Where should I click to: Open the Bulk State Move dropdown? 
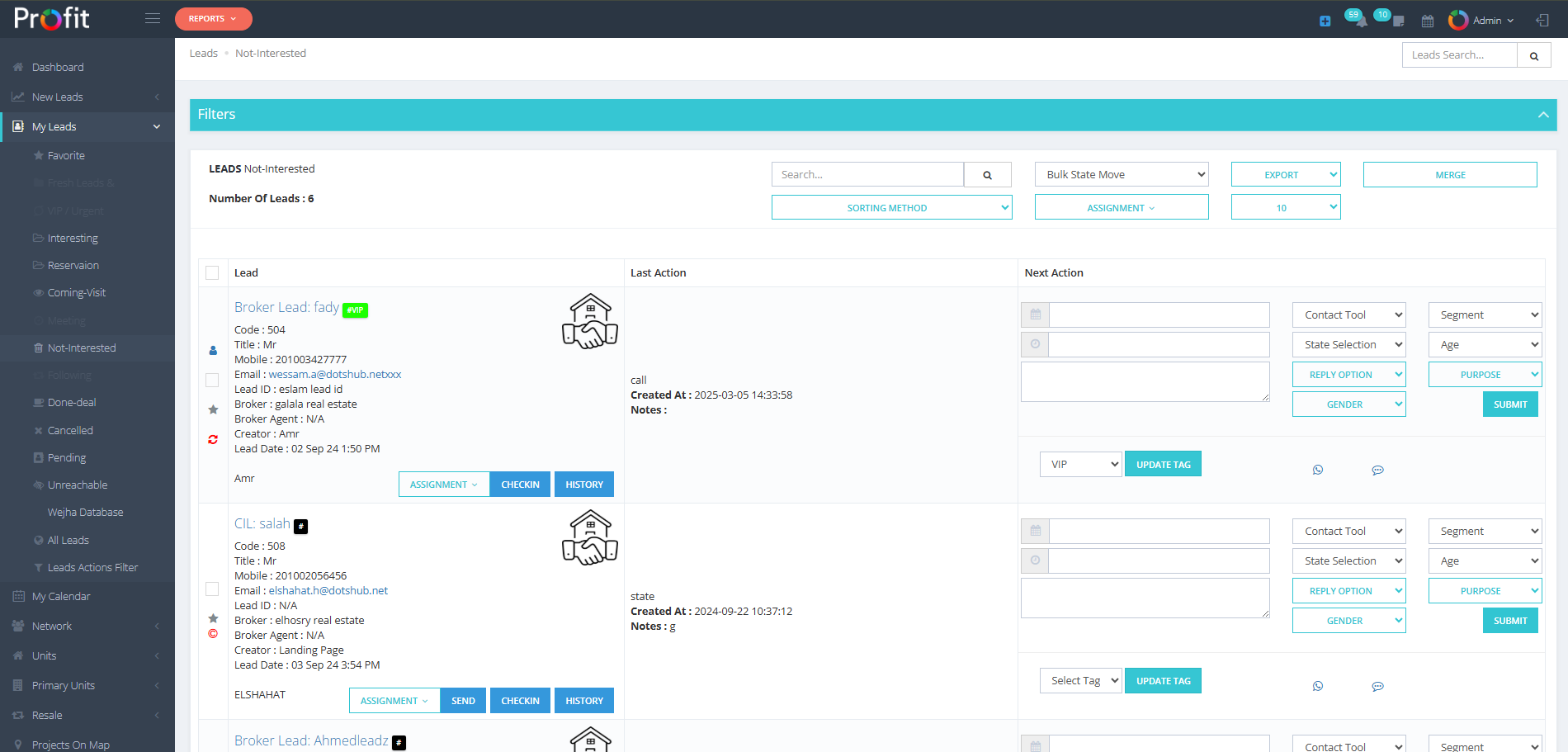point(1121,175)
